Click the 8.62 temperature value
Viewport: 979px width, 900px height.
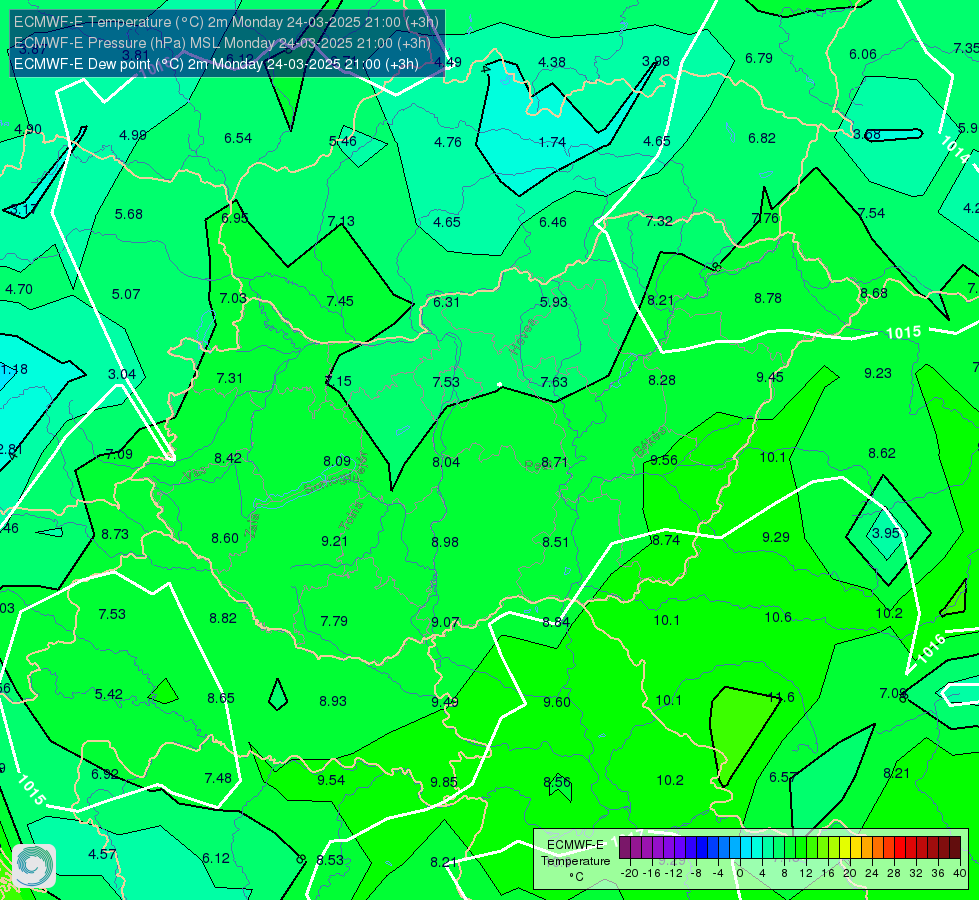pos(882,453)
